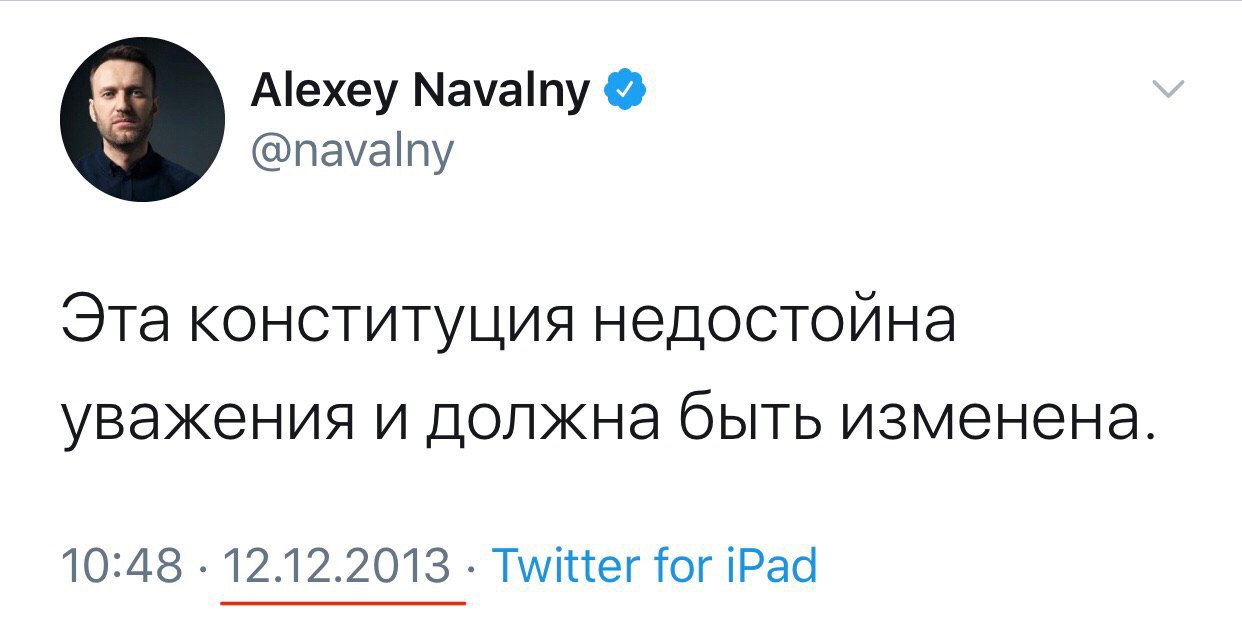This screenshot has height=632, width=1242.
Task: Click Alexey Navalny's profile avatar photo
Action: point(142,120)
